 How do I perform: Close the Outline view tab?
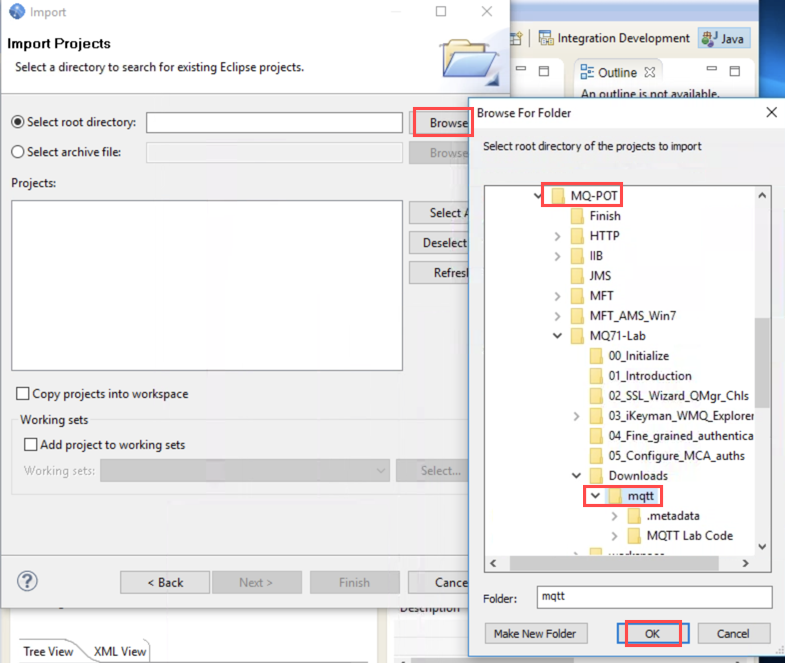[x=650, y=73]
